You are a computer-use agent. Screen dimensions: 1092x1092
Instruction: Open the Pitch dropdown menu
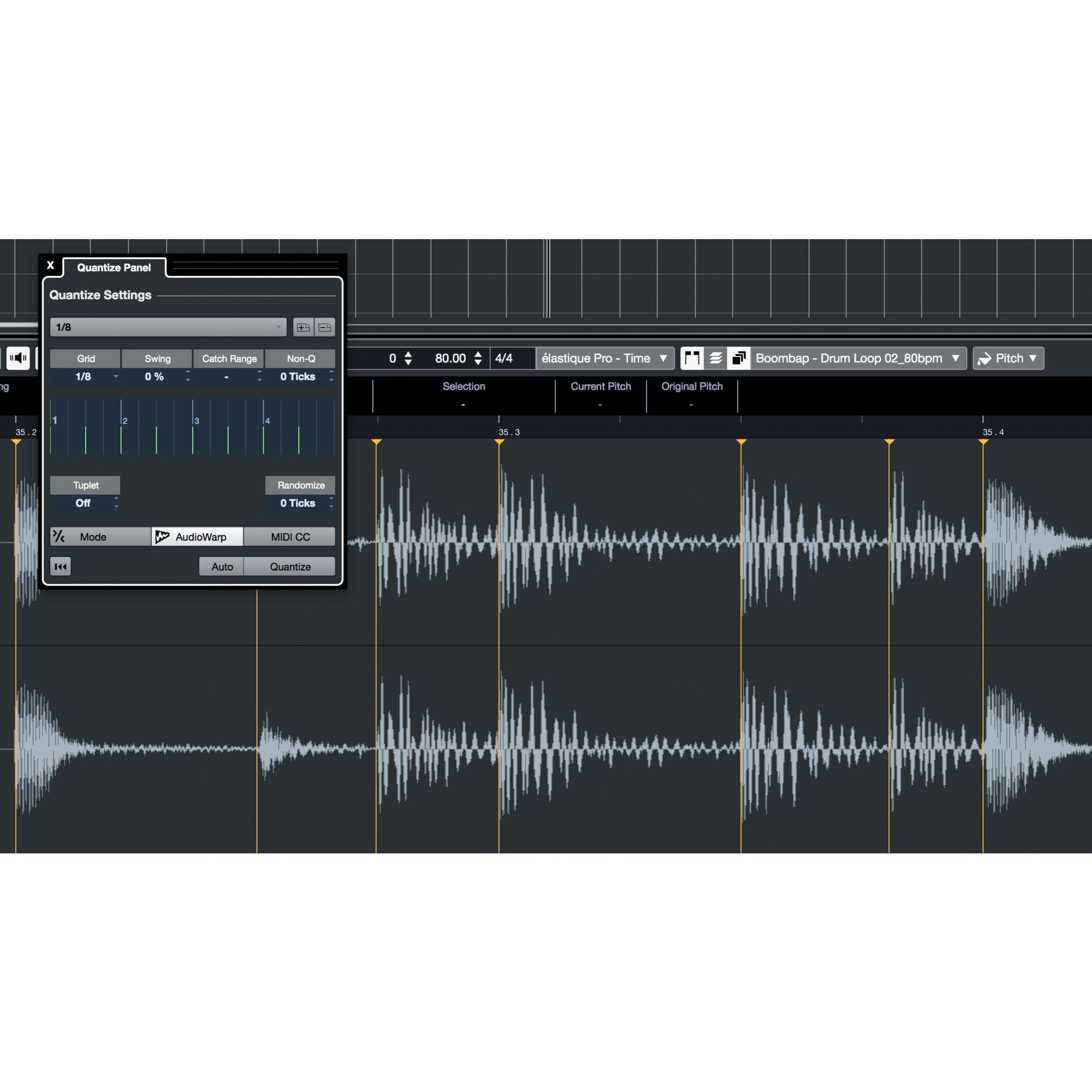point(1008,358)
